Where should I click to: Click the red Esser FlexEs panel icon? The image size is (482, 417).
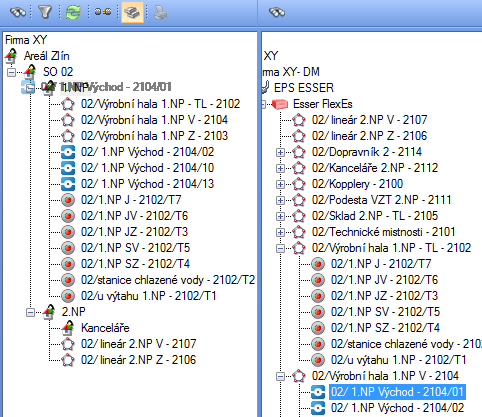pyautogui.click(x=280, y=104)
